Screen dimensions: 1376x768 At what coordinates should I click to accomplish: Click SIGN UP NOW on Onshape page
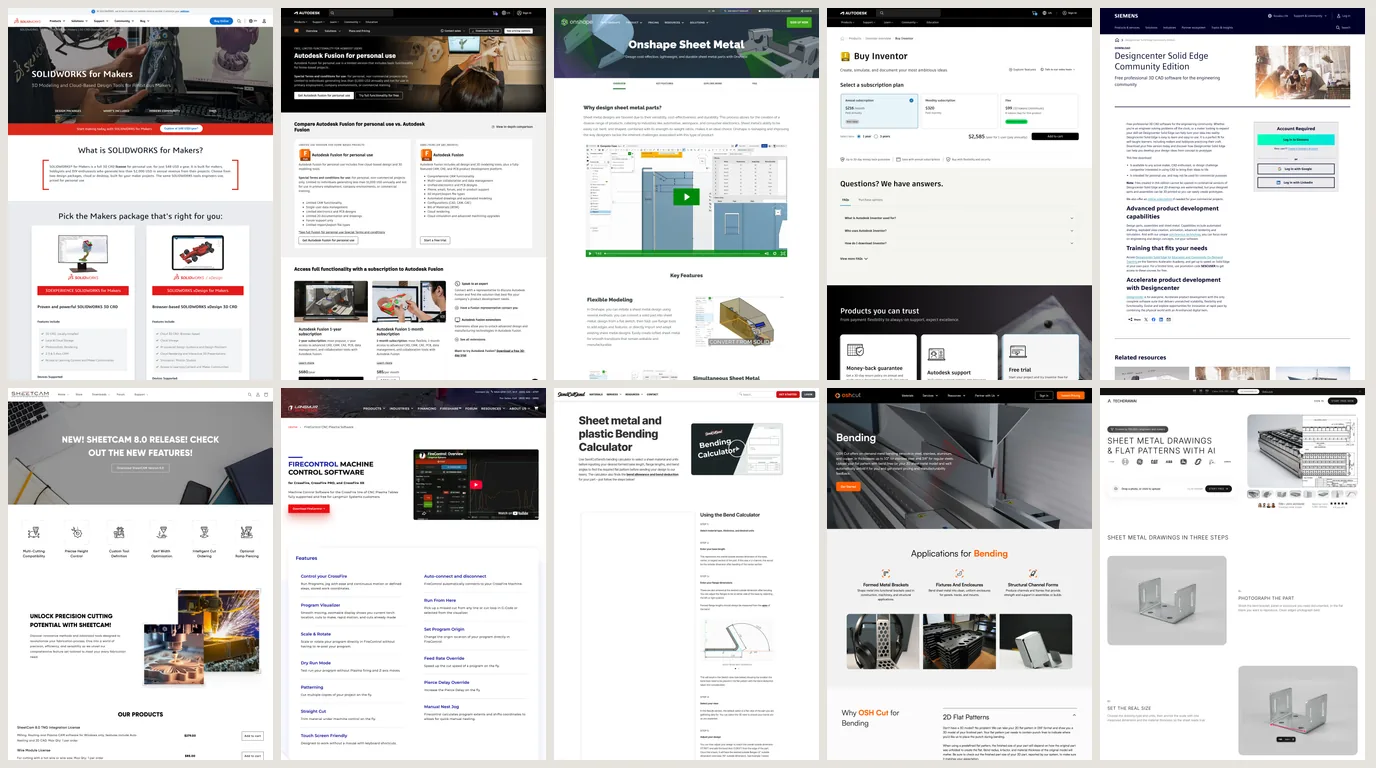tap(798, 21)
